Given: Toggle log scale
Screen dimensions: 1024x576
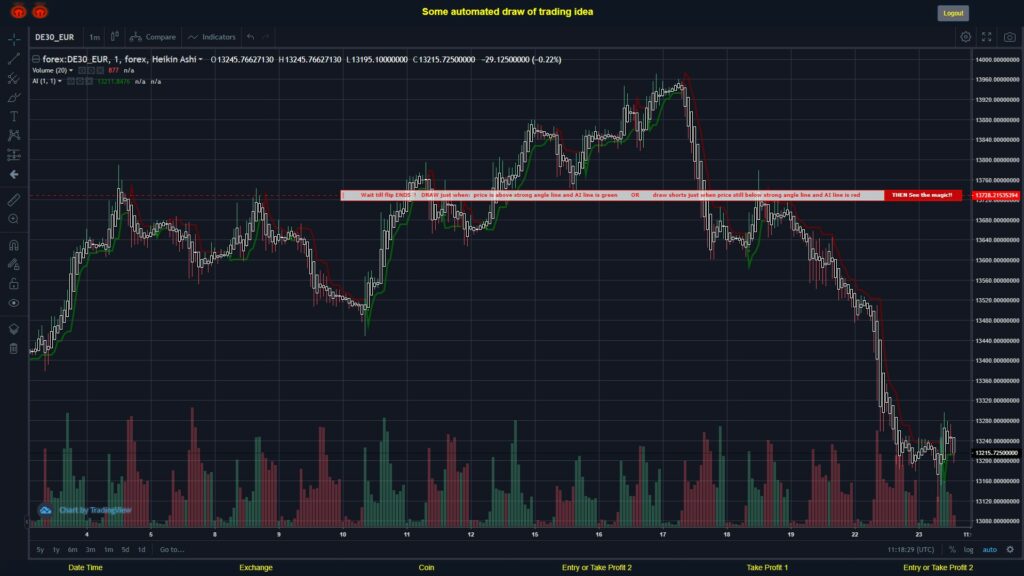Looking at the screenshot, I should coord(968,550).
